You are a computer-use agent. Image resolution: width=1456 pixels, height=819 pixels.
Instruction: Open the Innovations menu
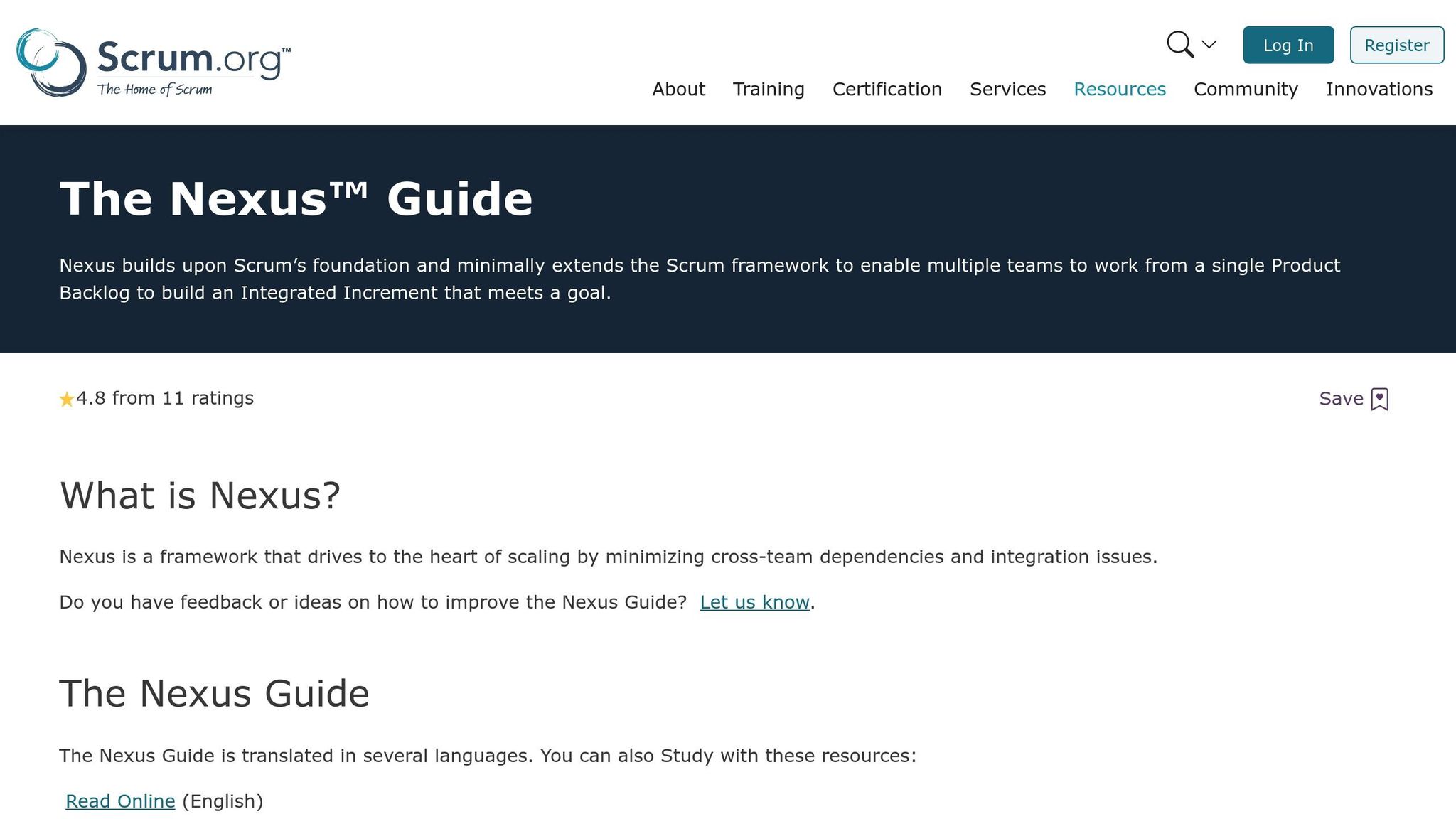(1379, 90)
